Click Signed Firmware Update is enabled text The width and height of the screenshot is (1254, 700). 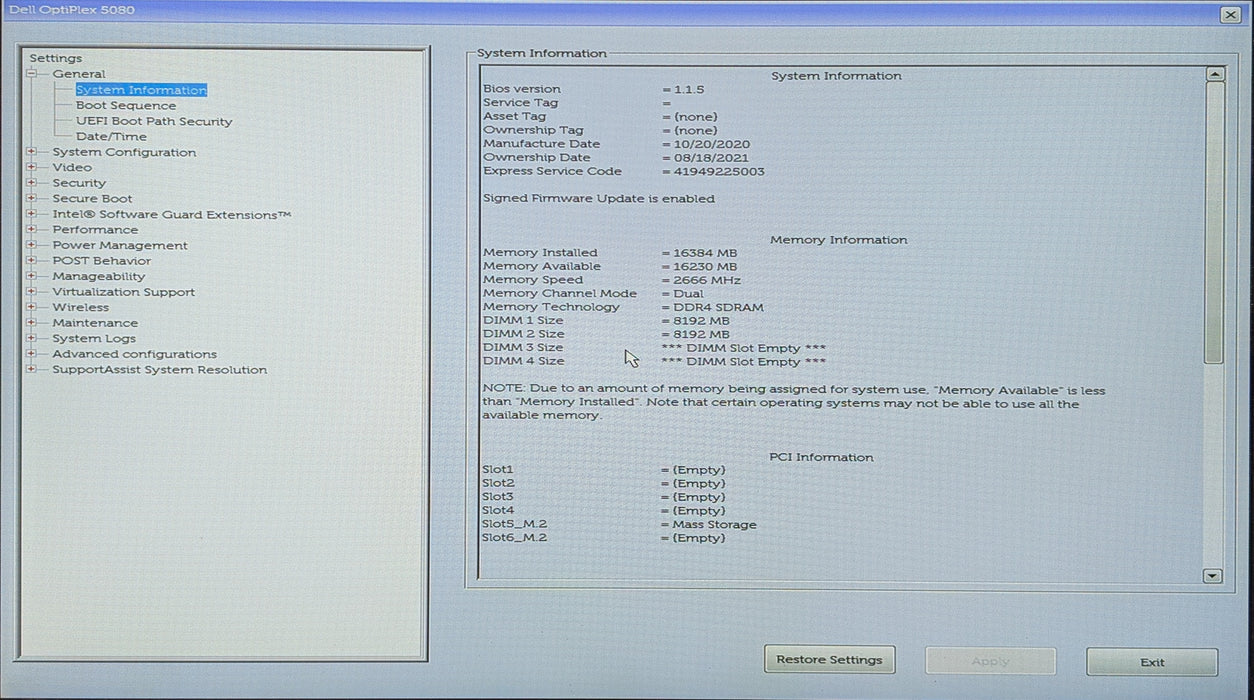pos(599,198)
